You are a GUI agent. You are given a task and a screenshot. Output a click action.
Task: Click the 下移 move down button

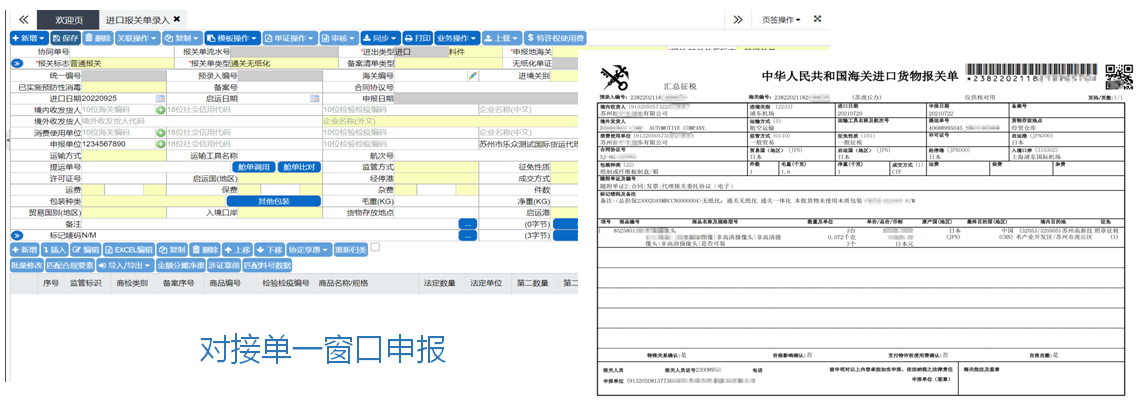click(270, 249)
